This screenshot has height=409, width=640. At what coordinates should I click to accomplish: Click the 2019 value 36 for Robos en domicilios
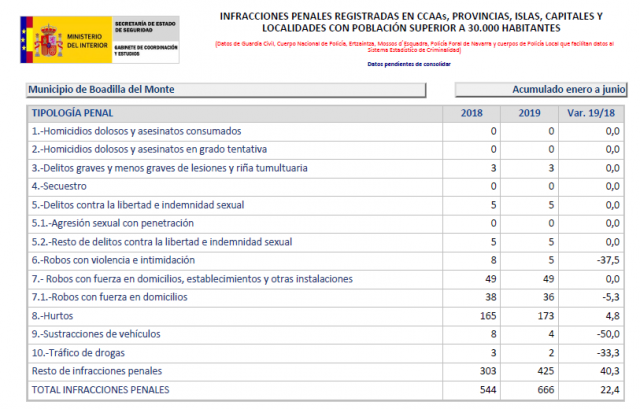pyautogui.click(x=549, y=297)
